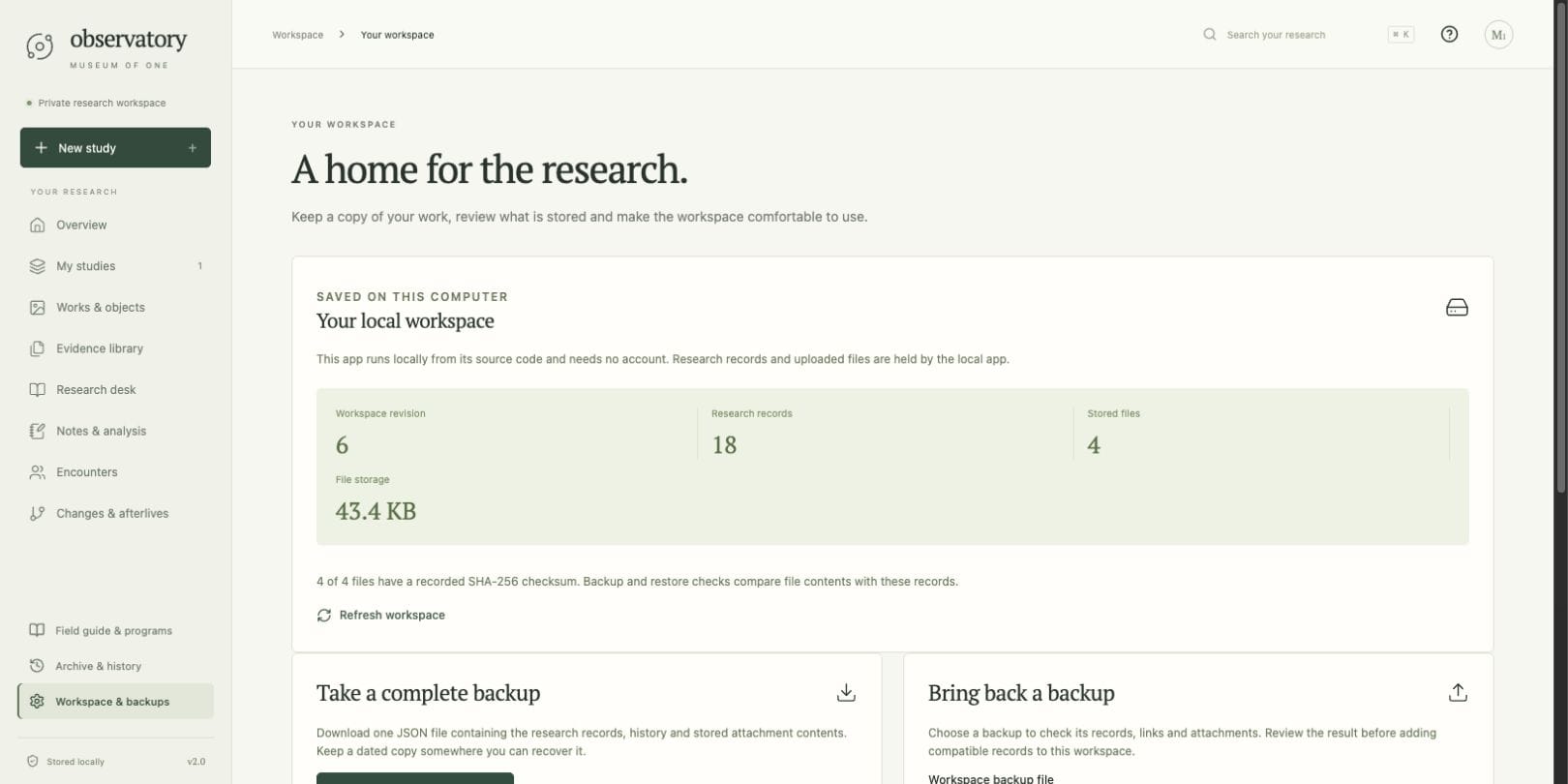Click the search magnifier icon
Viewport: 1568px width, 784px height.
click(x=1210, y=35)
